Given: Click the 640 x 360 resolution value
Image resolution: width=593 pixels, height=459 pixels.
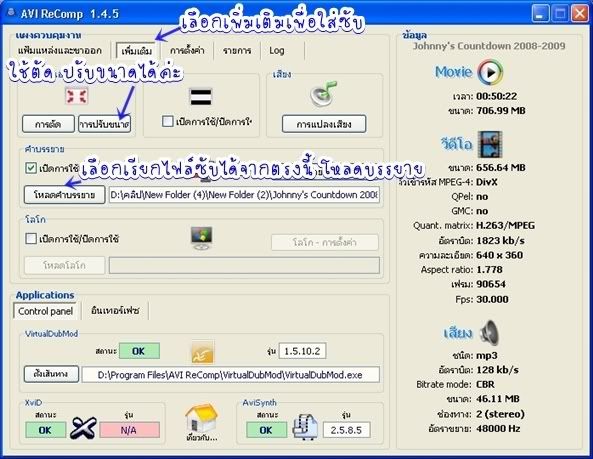Looking at the screenshot, I should coord(499,255).
